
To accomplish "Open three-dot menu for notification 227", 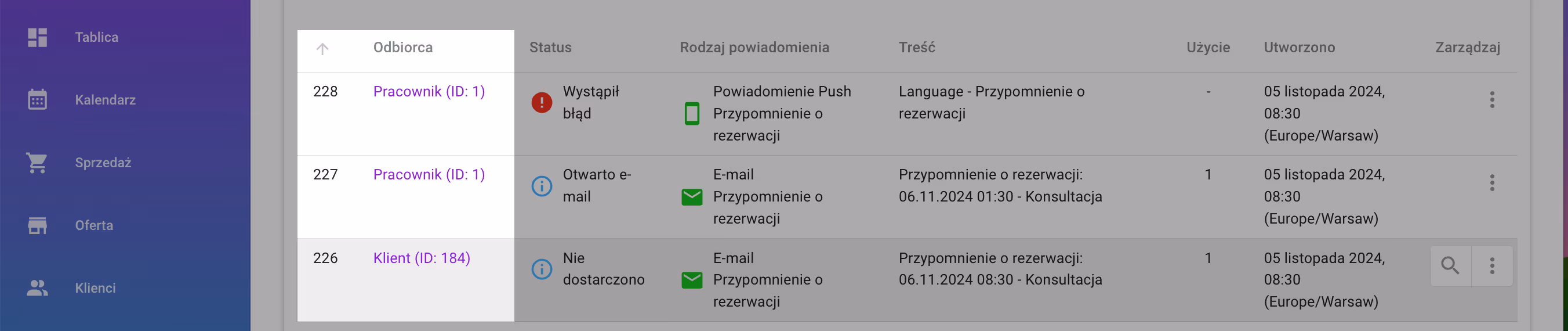I will pos(1491,183).
